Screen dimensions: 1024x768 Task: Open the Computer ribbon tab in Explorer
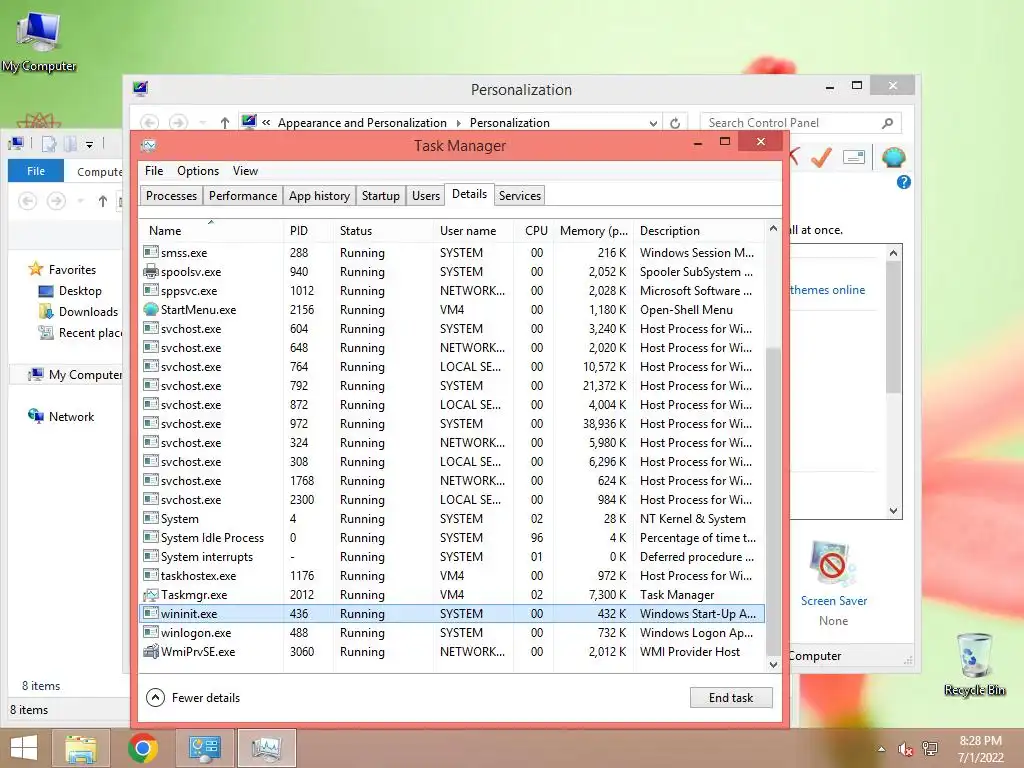(98, 172)
